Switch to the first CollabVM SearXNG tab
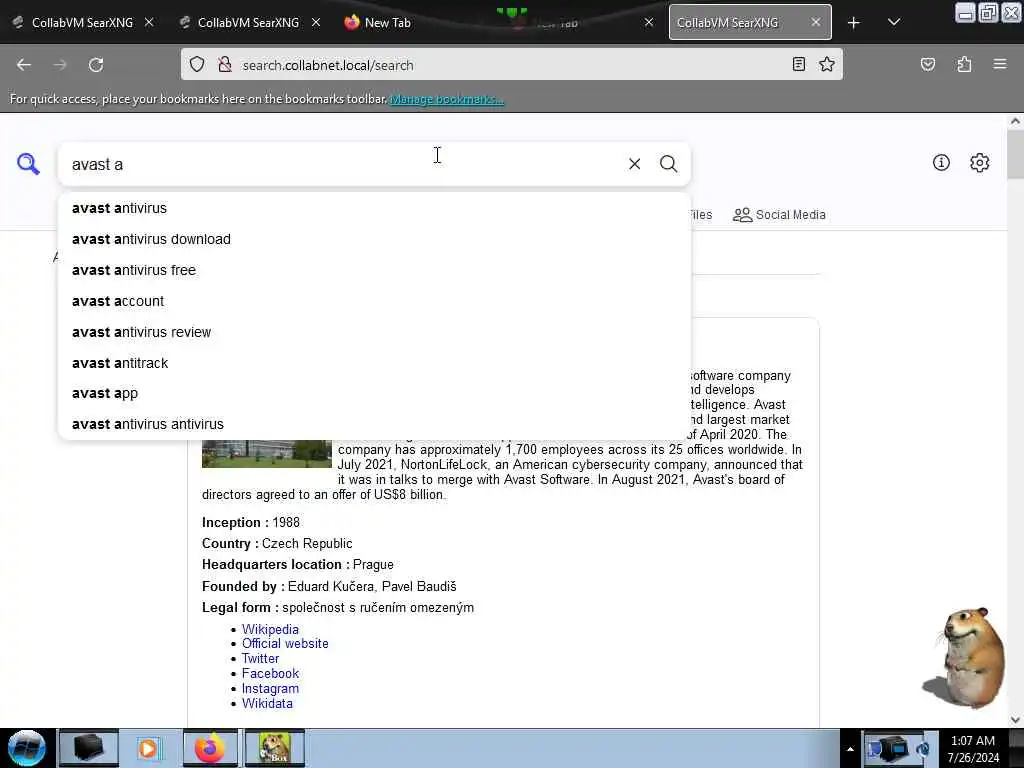This screenshot has width=1024, height=768. [82, 22]
